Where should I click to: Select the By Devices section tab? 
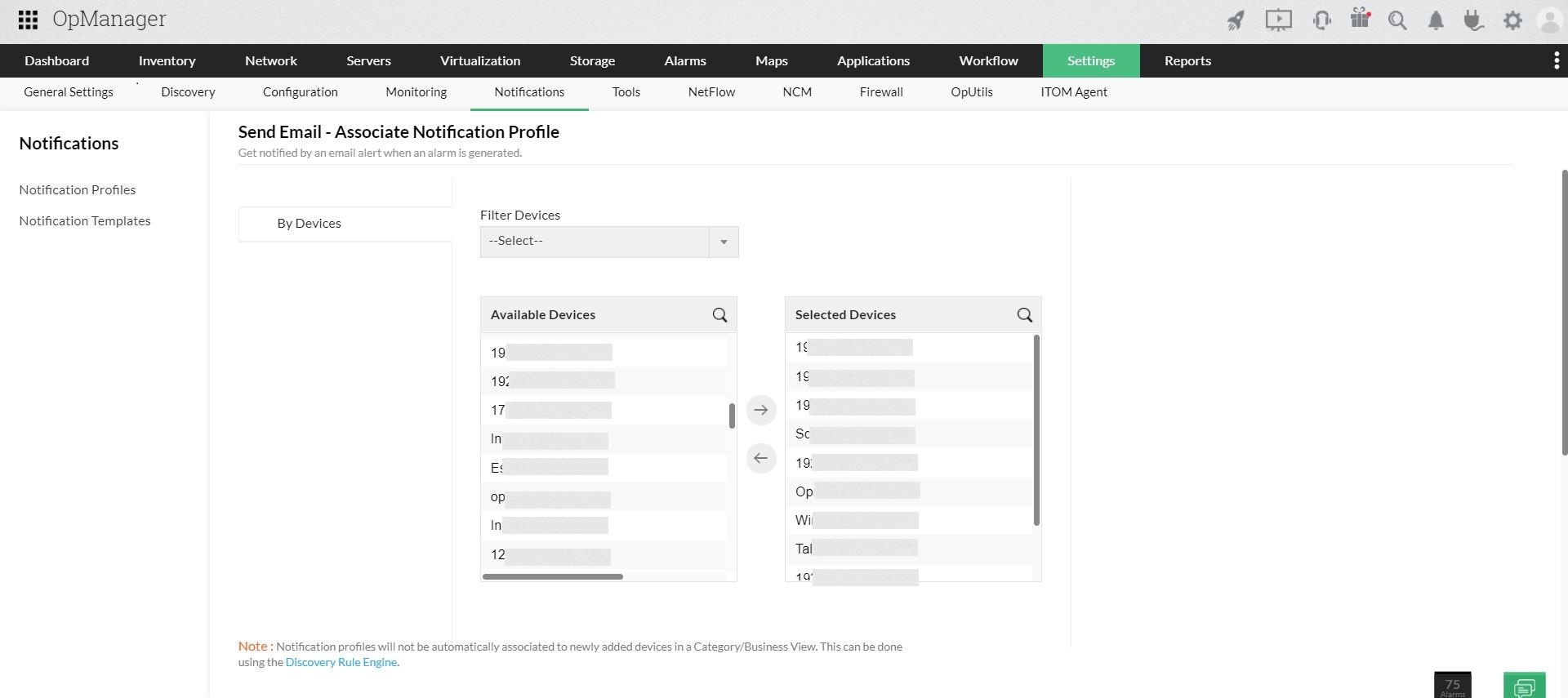pyautogui.click(x=309, y=224)
